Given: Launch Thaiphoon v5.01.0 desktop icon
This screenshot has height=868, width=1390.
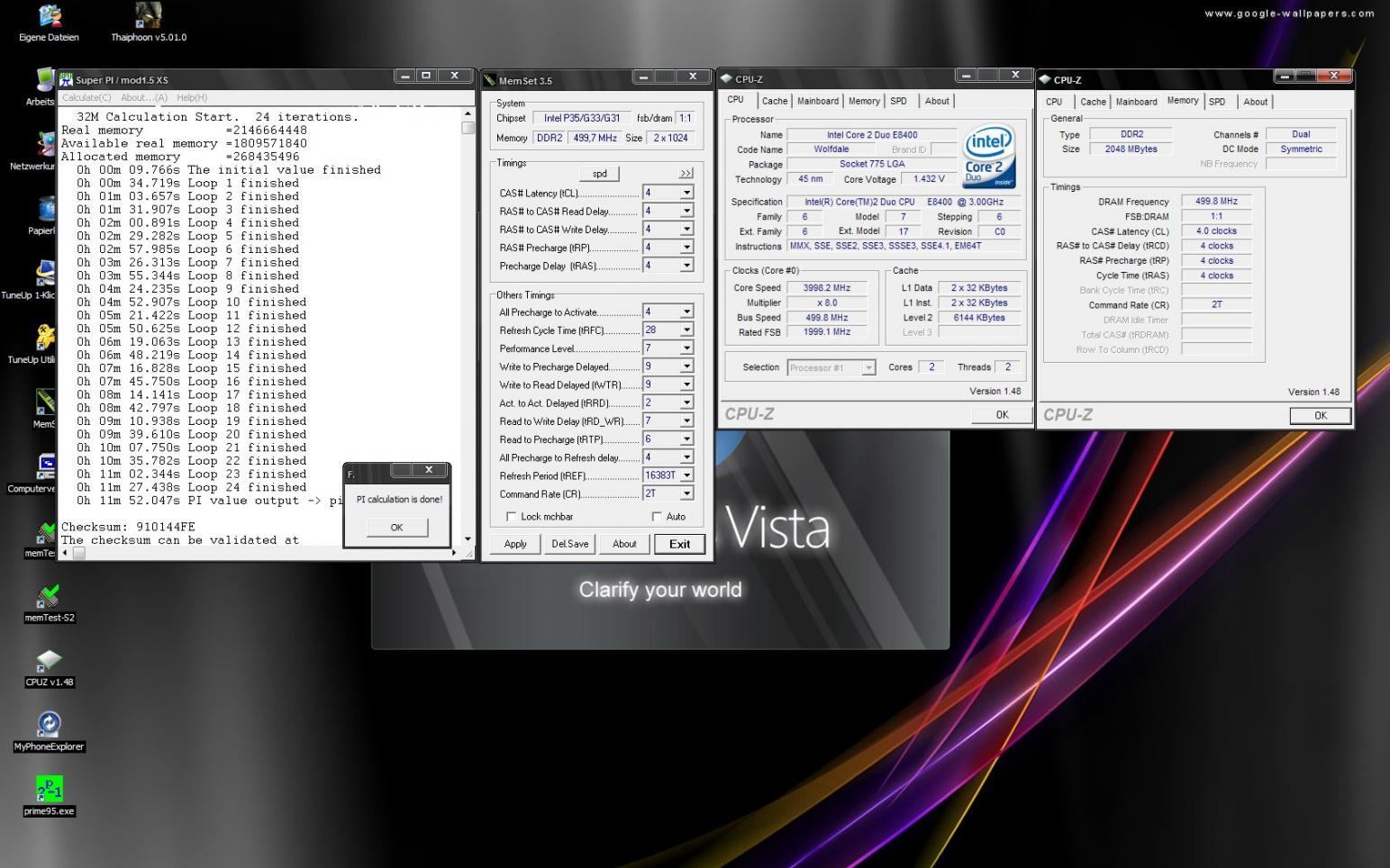Looking at the screenshot, I should (x=149, y=23).
